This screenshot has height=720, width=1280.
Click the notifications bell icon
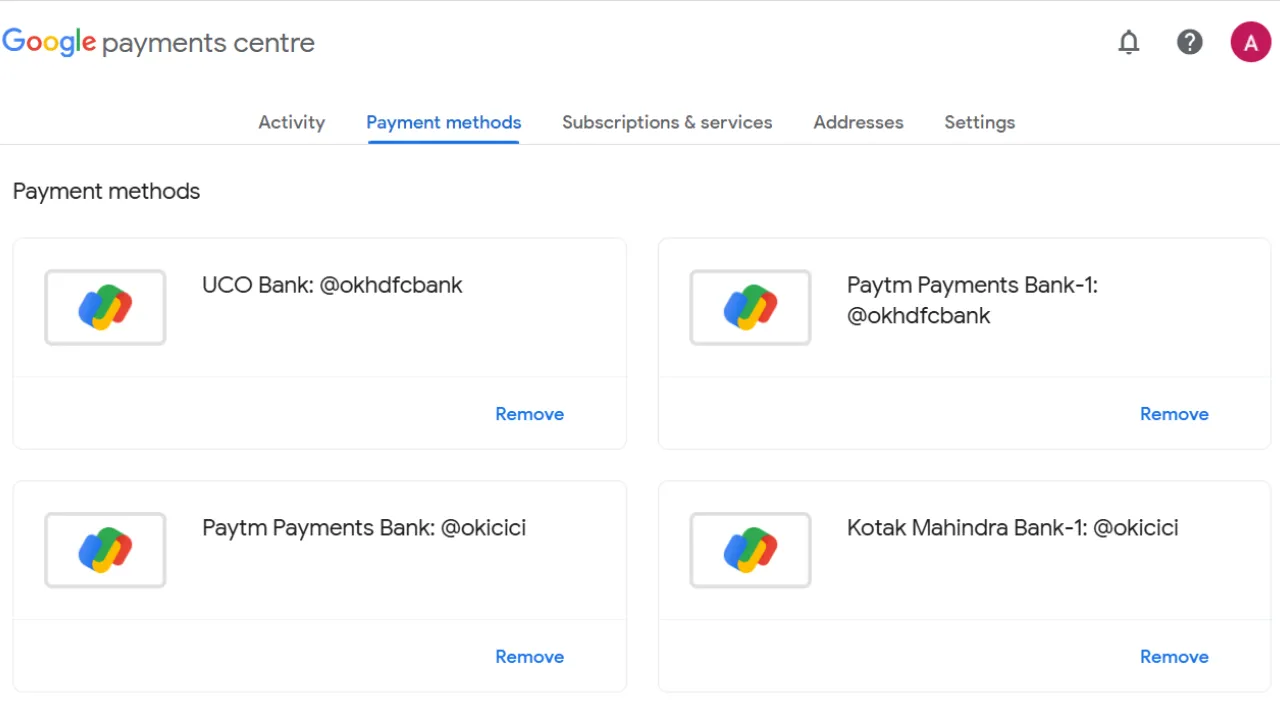(1129, 42)
